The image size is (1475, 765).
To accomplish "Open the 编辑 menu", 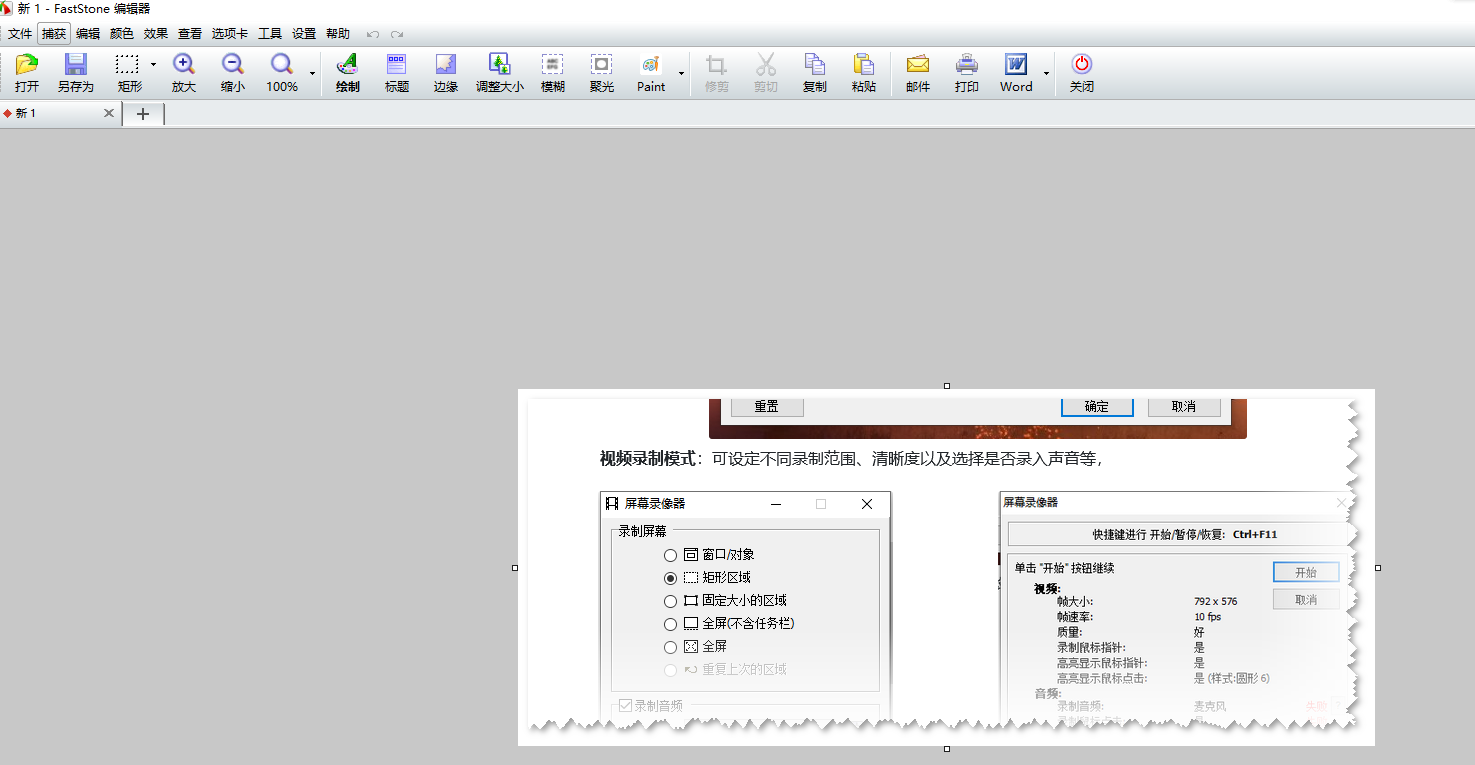I will pos(88,33).
